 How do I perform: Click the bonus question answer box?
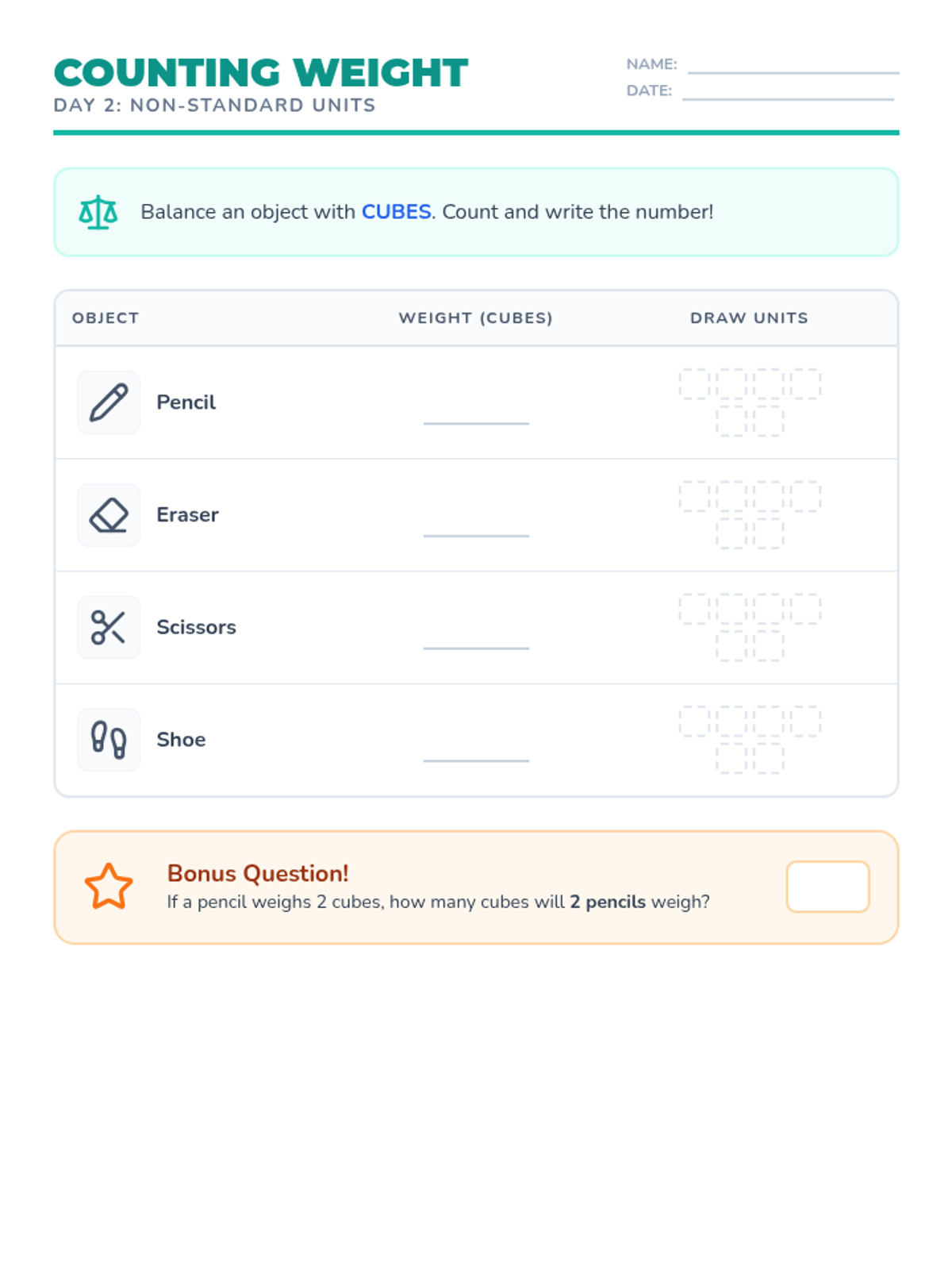tap(827, 887)
